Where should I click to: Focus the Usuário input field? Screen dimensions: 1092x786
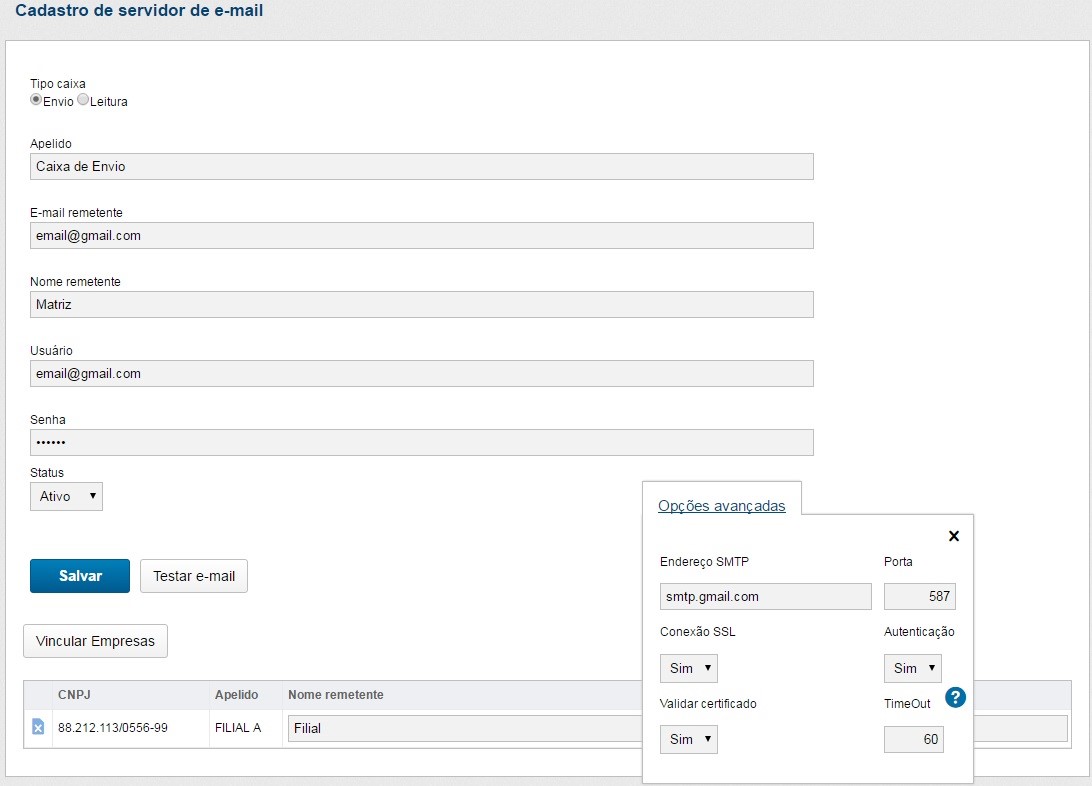point(421,373)
